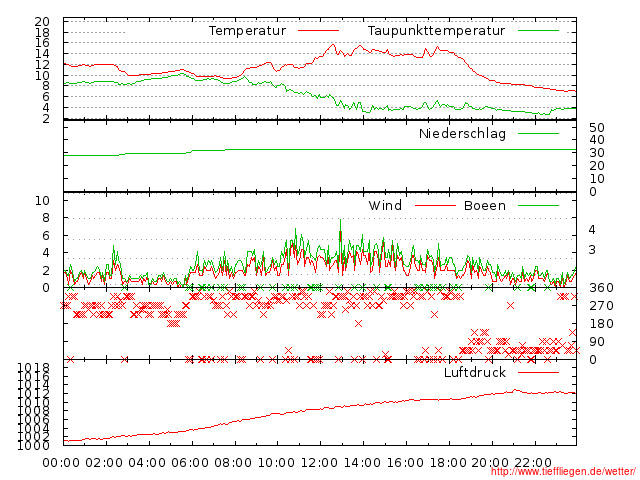This screenshot has width=640, height=480.
Task: Click the 20 on temperature axis
Action: click(x=42, y=22)
